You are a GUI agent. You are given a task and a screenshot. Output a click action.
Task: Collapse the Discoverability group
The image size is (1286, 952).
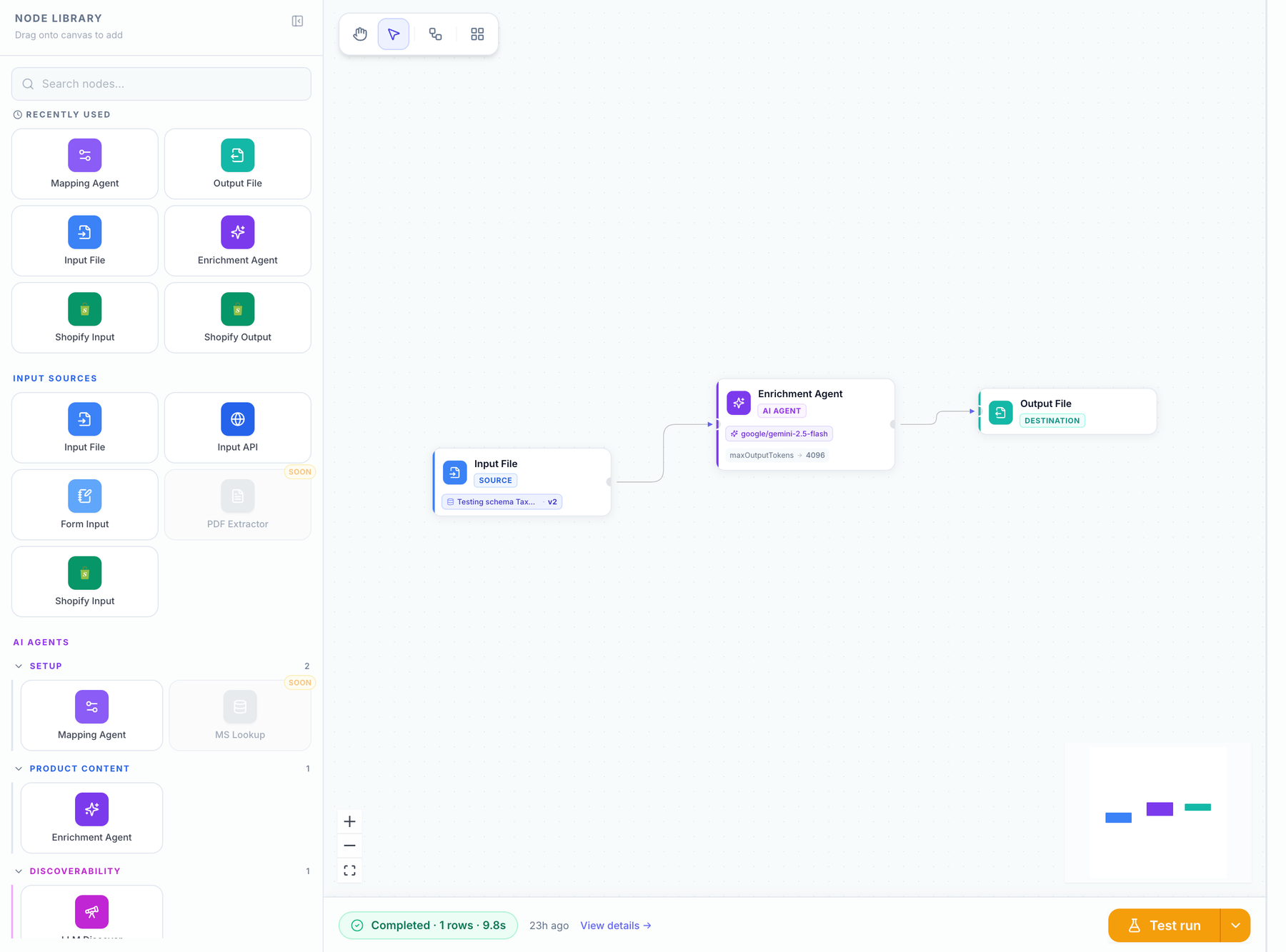19,871
